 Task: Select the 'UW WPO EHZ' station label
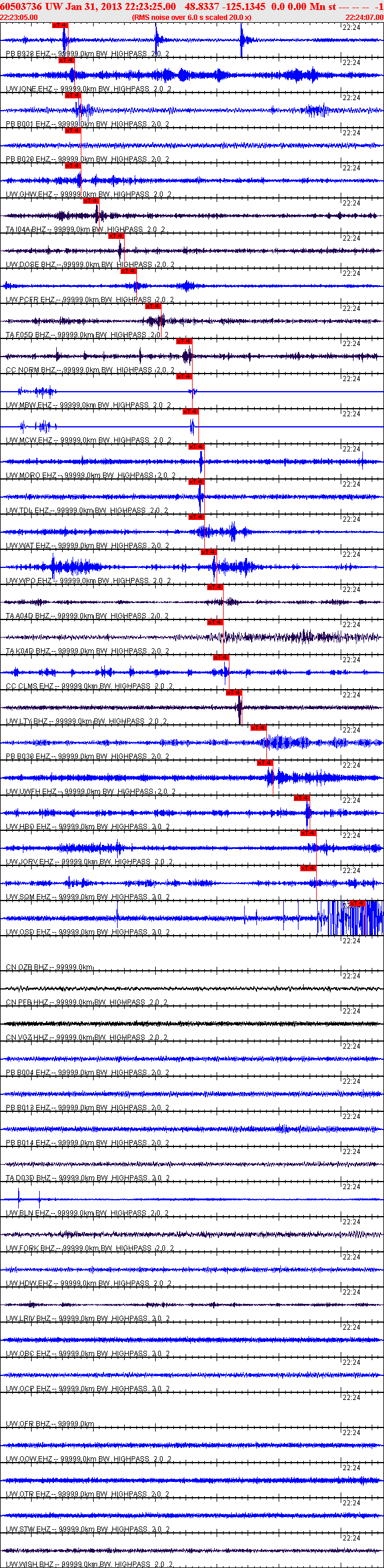[29, 581]
